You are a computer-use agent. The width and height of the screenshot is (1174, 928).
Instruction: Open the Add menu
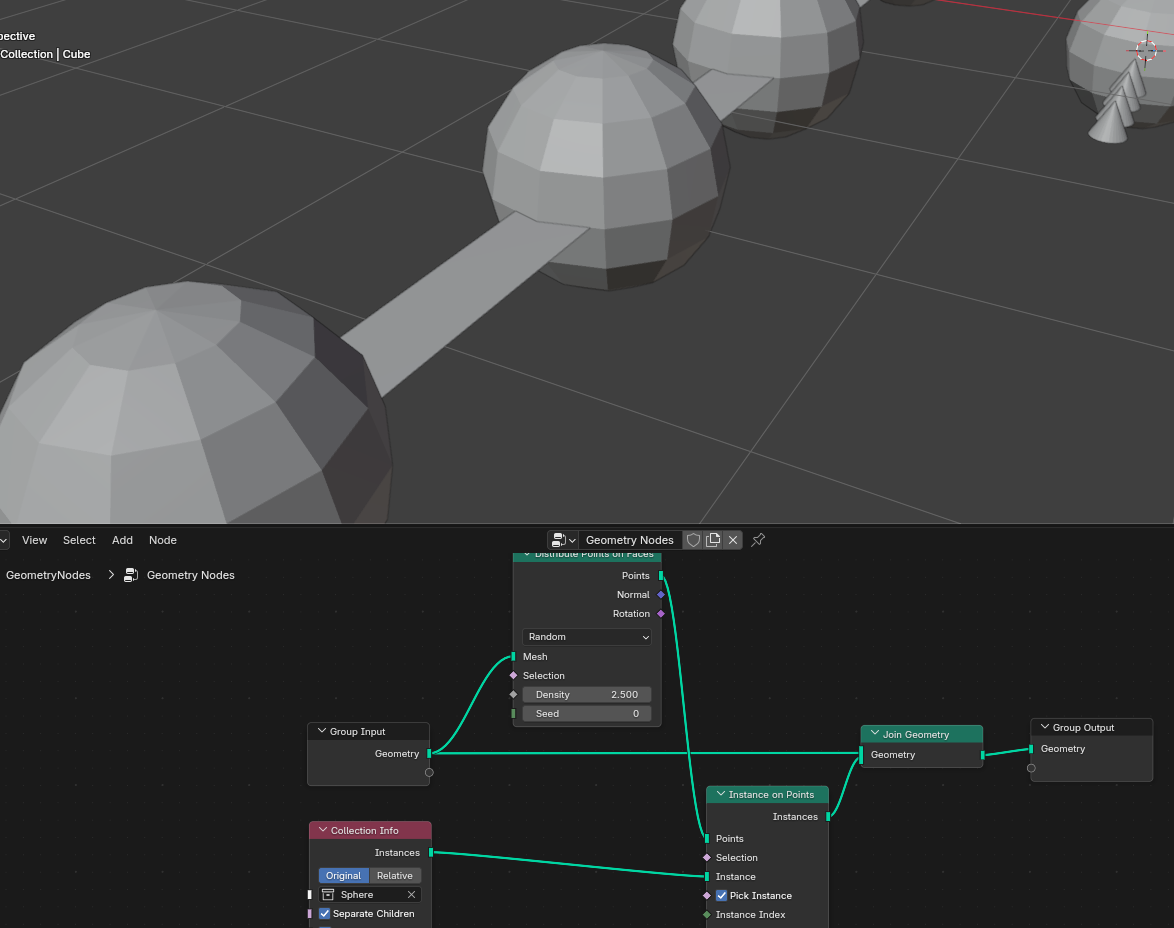click(122, 540)
